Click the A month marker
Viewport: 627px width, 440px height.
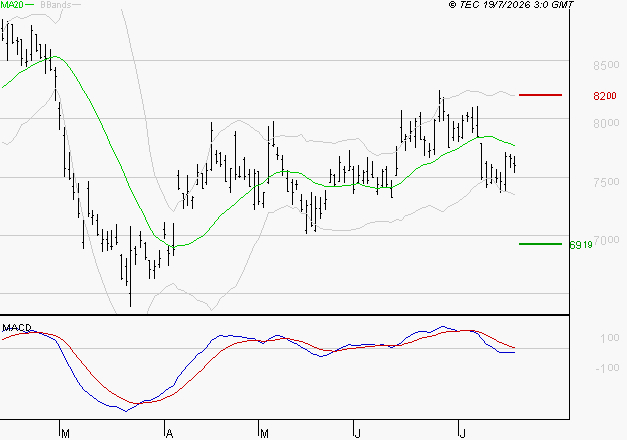click(170, 434)
